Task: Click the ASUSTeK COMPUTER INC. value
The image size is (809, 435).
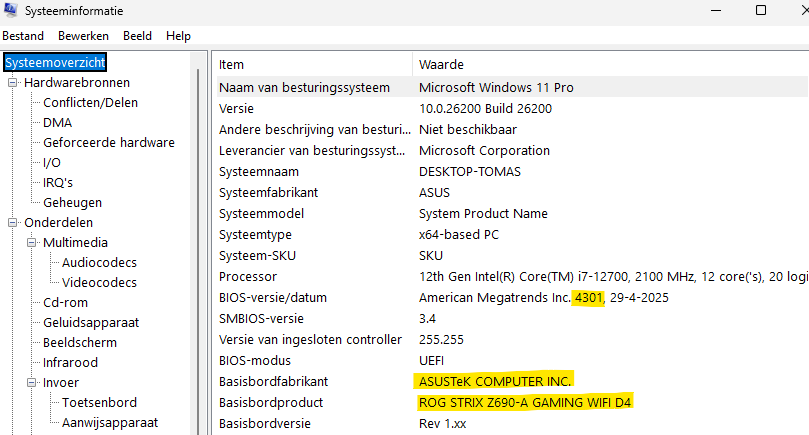Action: tap(495, 382)
